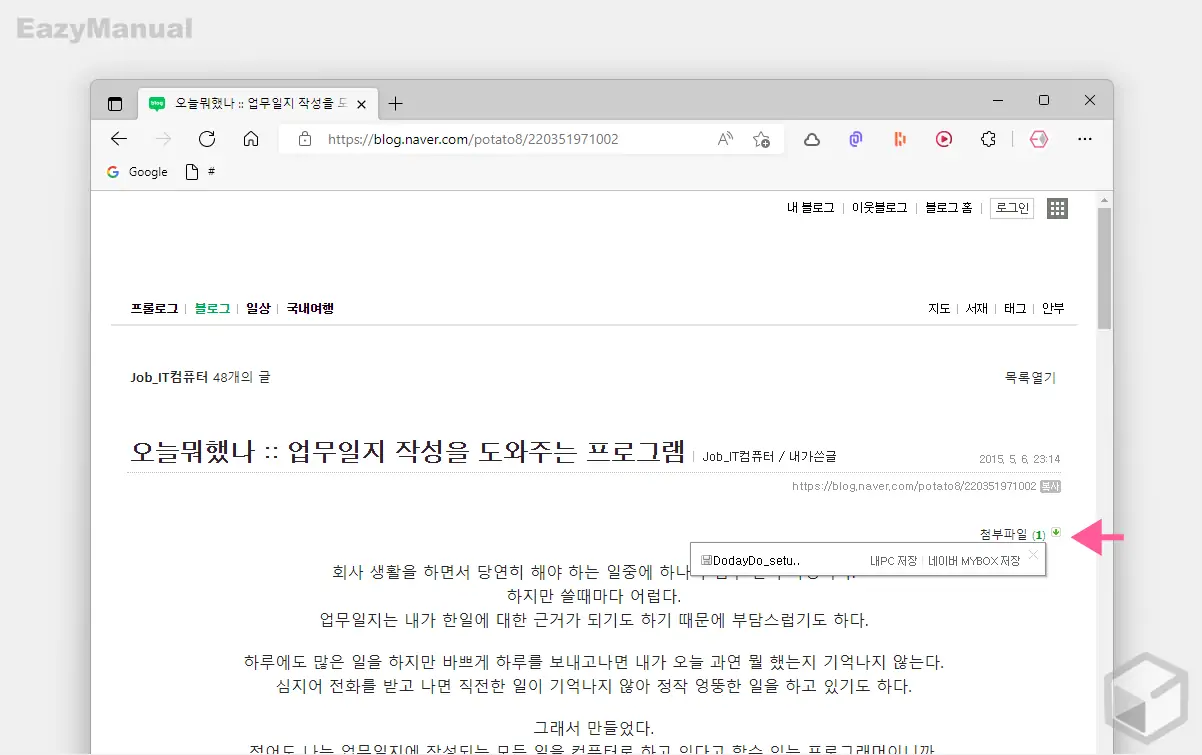Open browser settings via ellipsis menu
Viewport: 1202px width, 755px height.
1084,139
